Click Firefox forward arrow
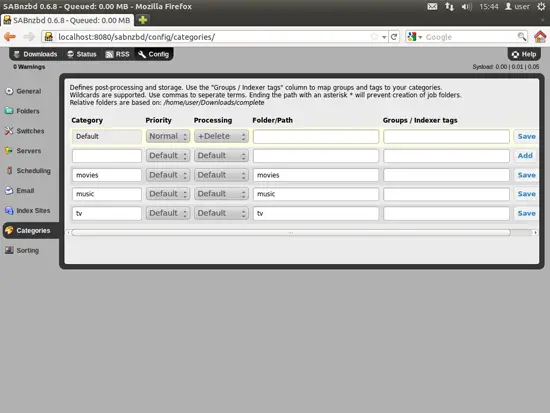 pyautogui.click(x=29, y=36)
